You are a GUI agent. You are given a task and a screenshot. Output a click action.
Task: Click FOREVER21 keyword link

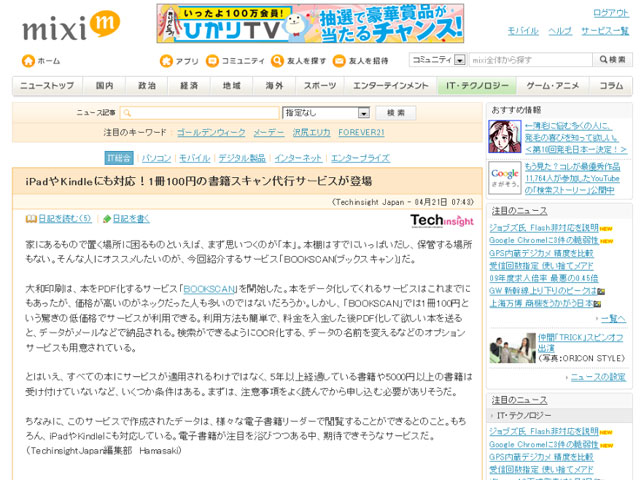tap(361, 133)
